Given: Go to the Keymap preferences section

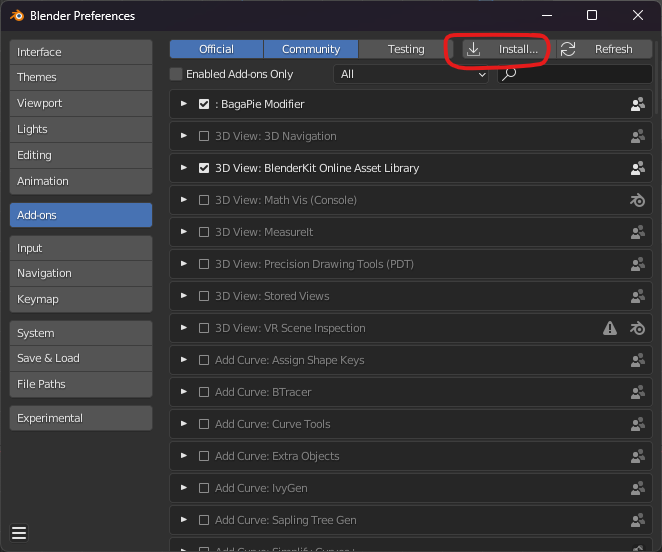Looking at the screenshot, I should (81, 299).
